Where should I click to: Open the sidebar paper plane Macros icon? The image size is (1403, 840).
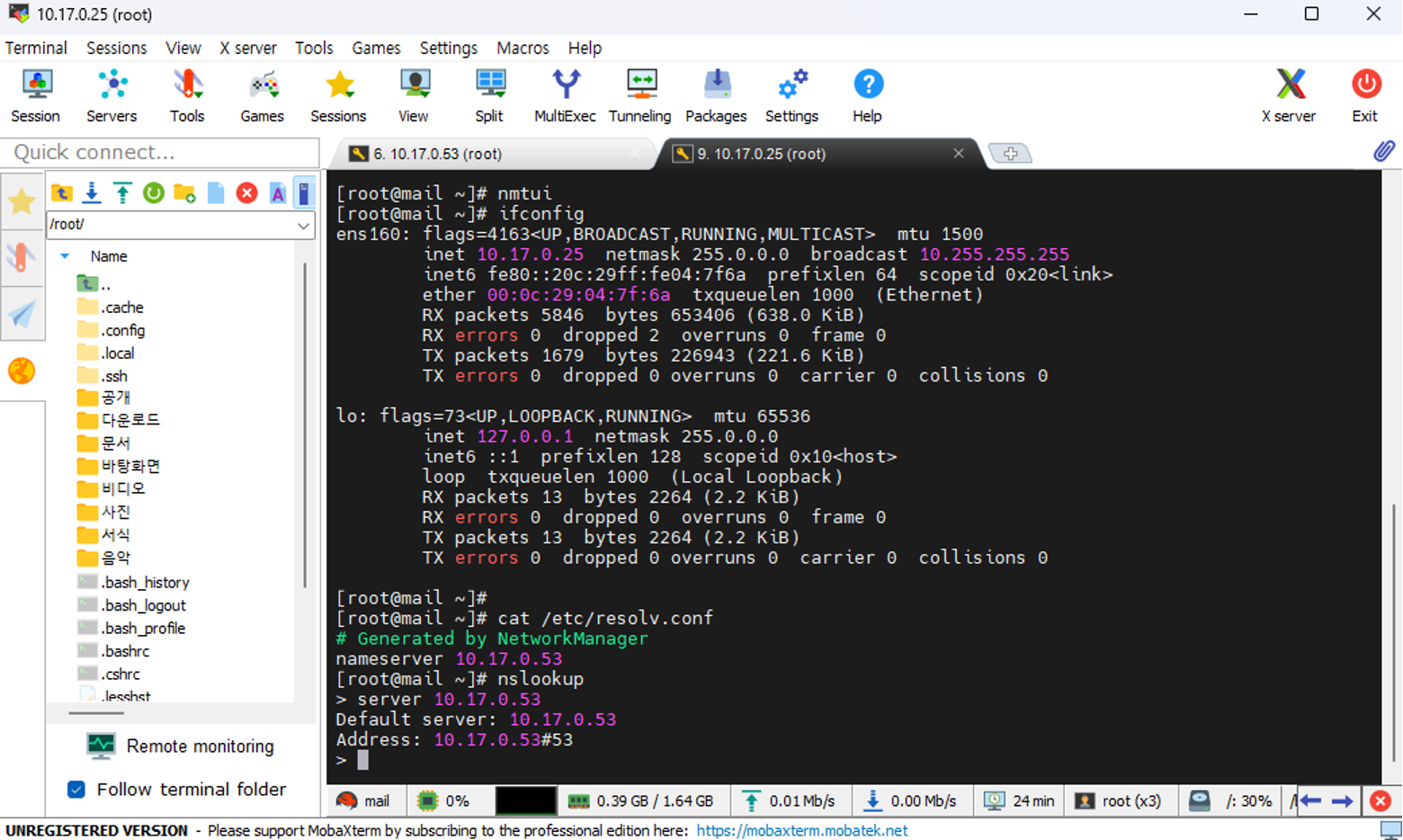click(22, 314)
